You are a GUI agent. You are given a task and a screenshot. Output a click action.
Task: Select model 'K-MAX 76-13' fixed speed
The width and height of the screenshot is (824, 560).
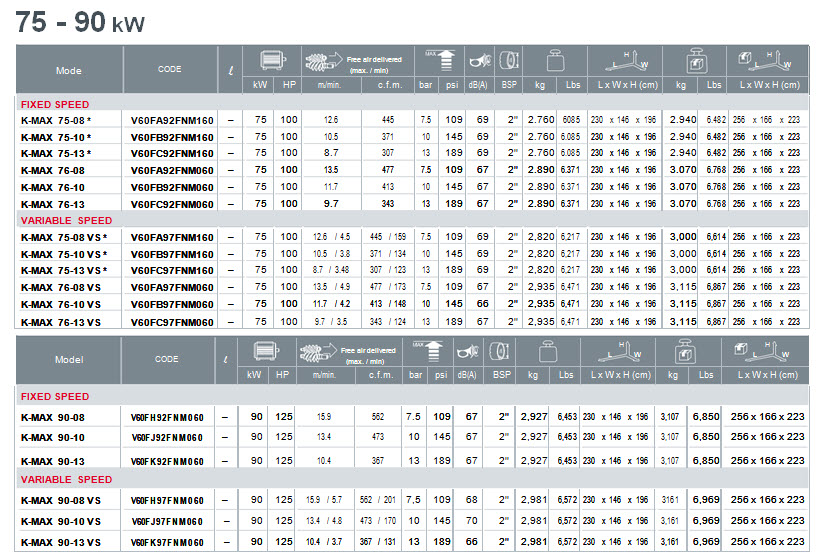pos(53,204)
